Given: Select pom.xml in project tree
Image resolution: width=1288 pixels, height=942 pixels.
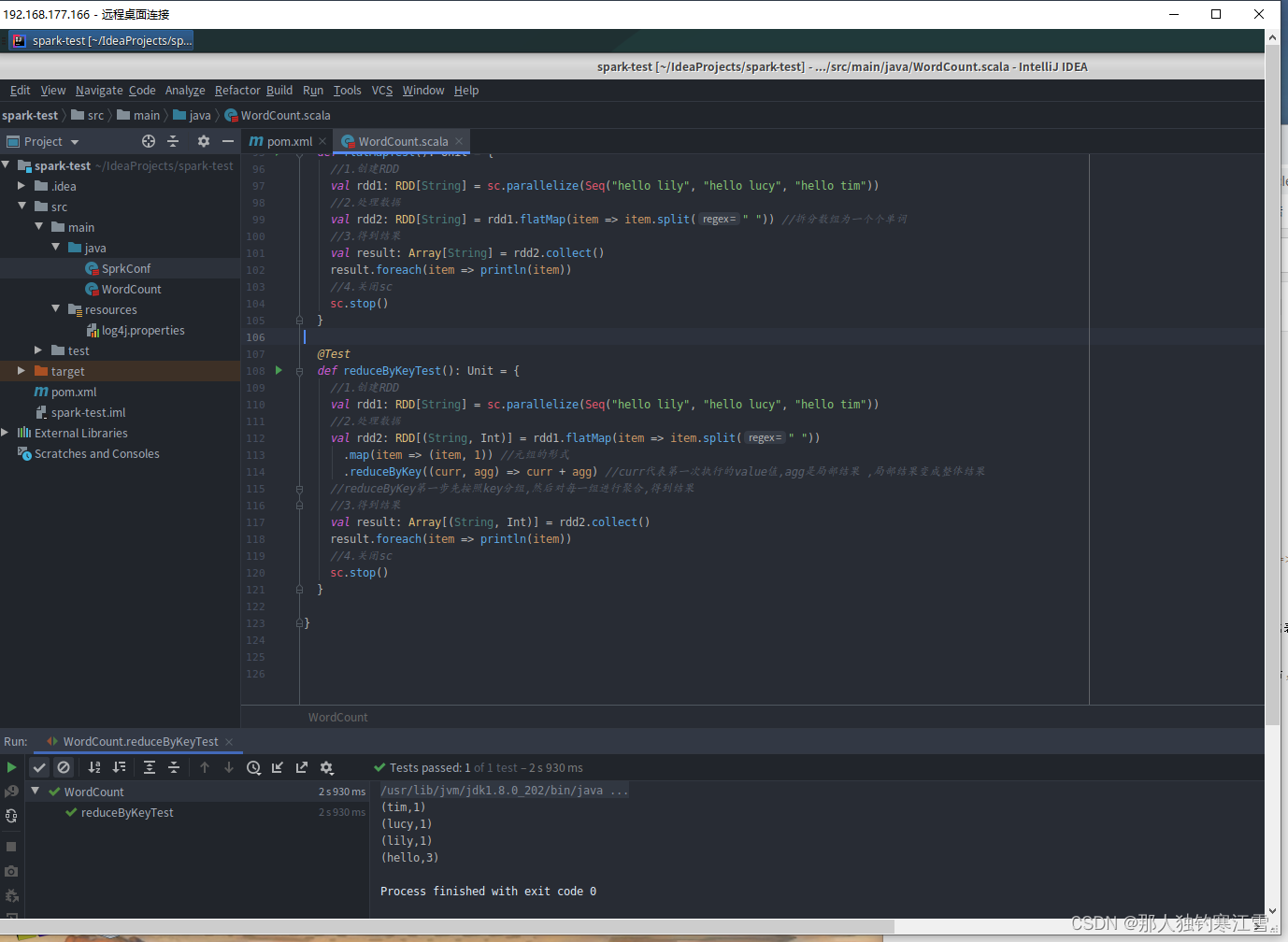Looking at the screenshot, I should [120, 392].
